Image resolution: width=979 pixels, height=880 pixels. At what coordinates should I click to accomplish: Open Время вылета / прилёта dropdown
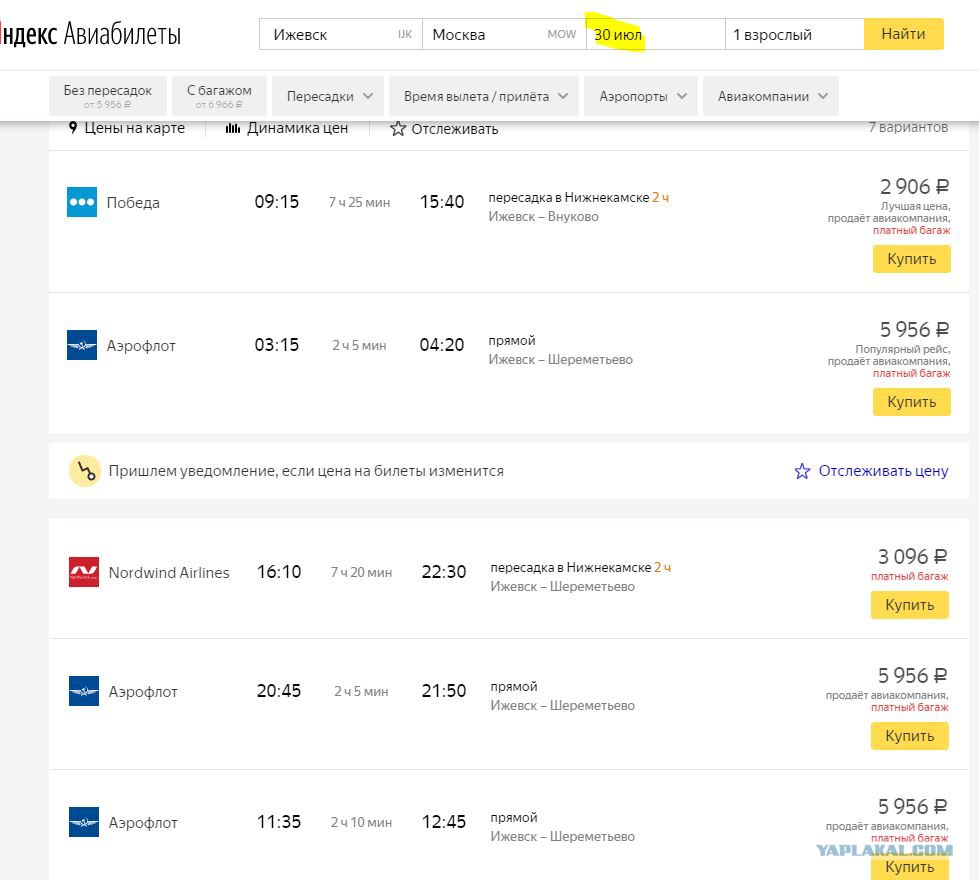(x=484, y=96)
